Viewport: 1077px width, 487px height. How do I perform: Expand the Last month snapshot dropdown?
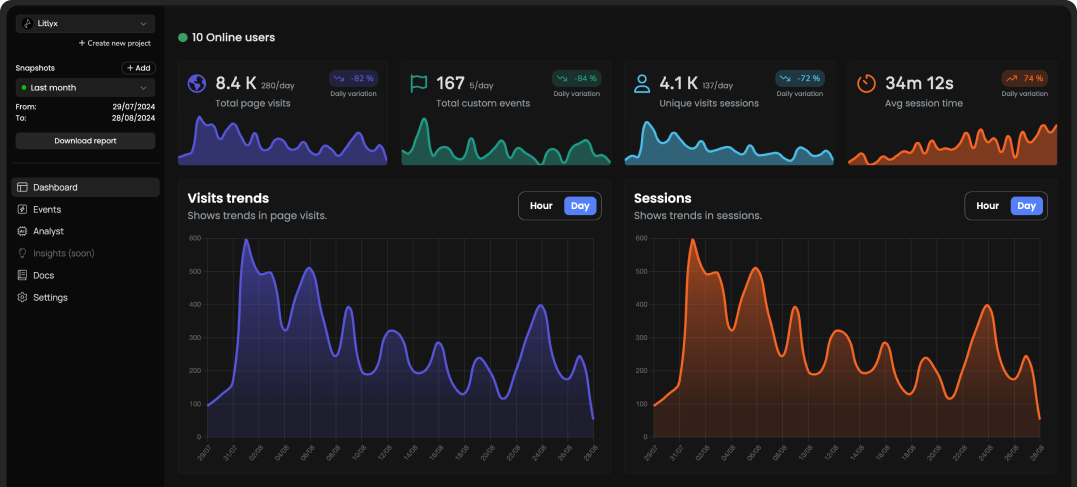pos(85,88)
